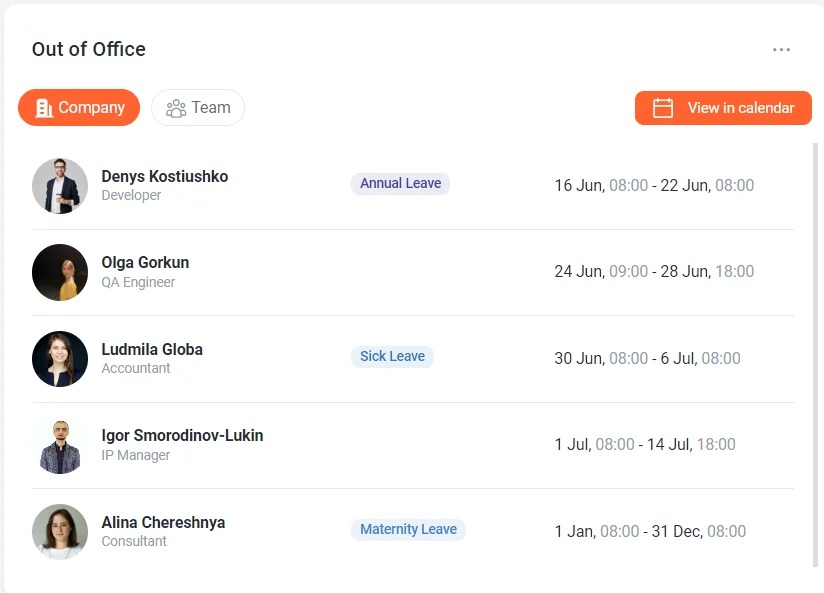Click the calendar icon in View button
The height and width of the screenshot is (593, 824).
[x=663, y=108]
